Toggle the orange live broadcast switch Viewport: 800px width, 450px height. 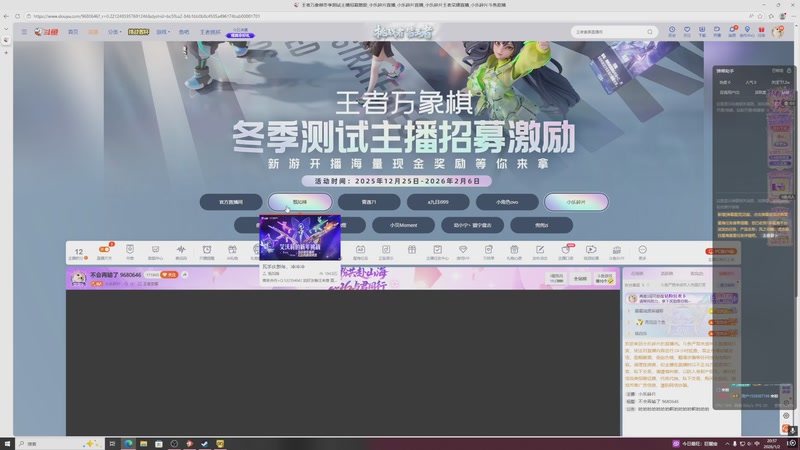104,249
